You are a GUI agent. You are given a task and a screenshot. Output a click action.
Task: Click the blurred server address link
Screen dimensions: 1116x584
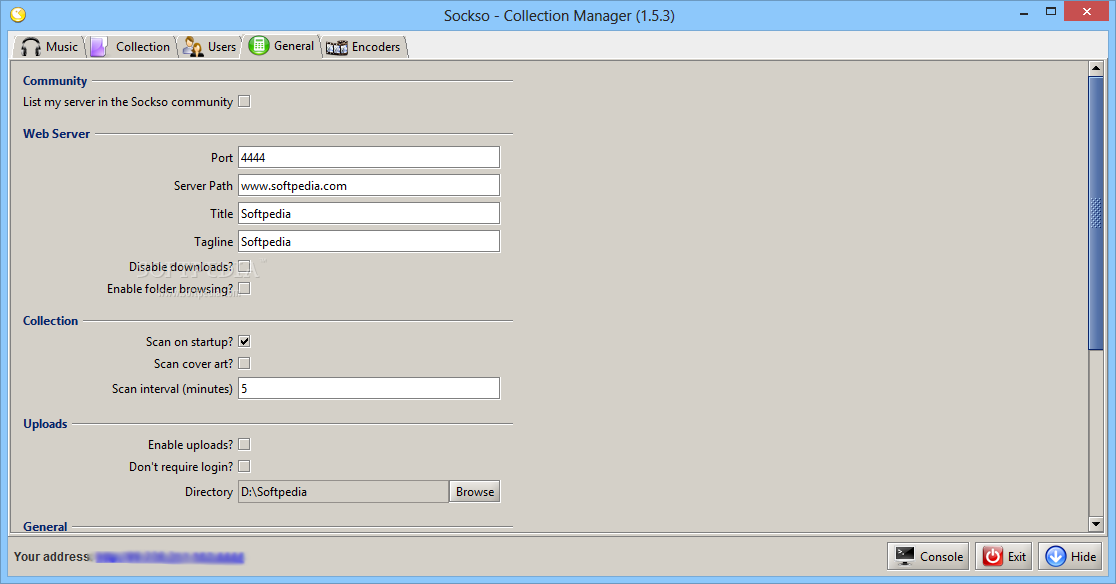169,557
